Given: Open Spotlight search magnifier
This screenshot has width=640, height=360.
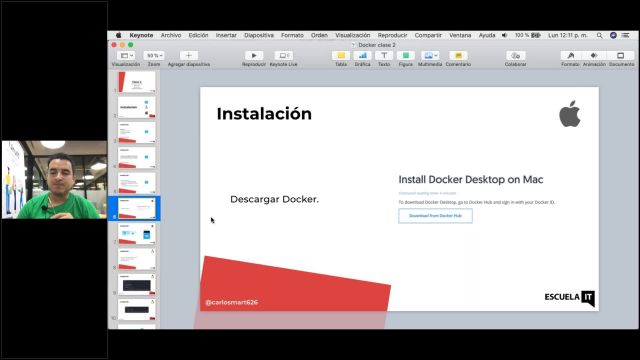Looking at the screenshot, I should [599, 36].
